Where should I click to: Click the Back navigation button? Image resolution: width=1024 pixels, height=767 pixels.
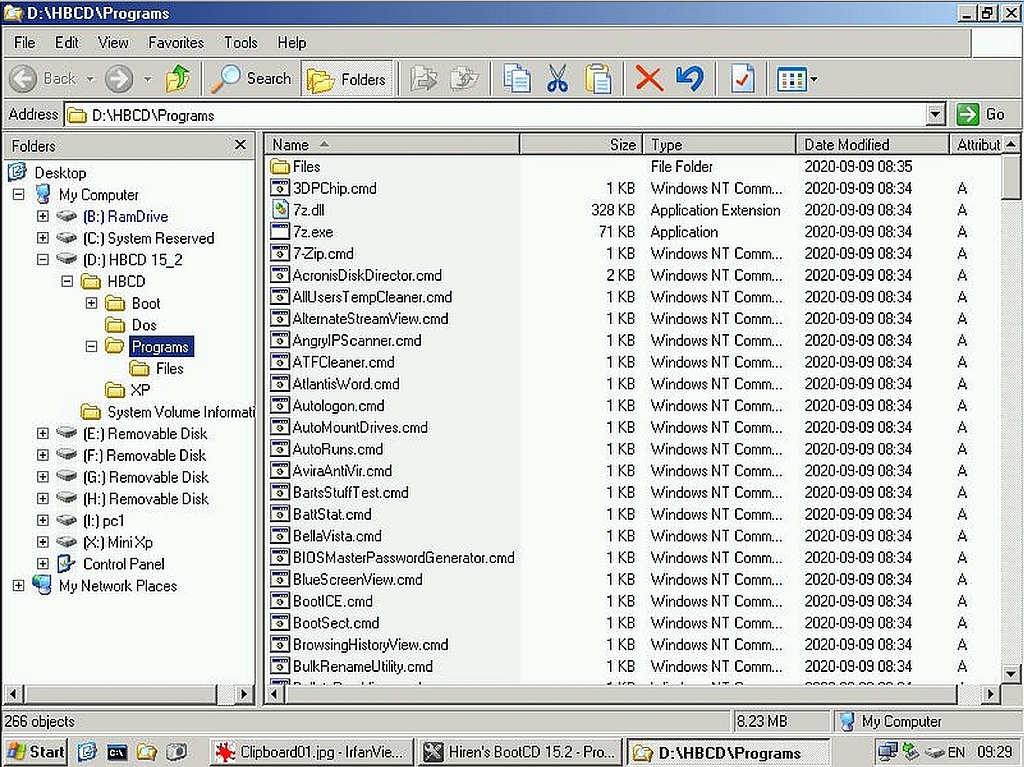tap(44, 79)
